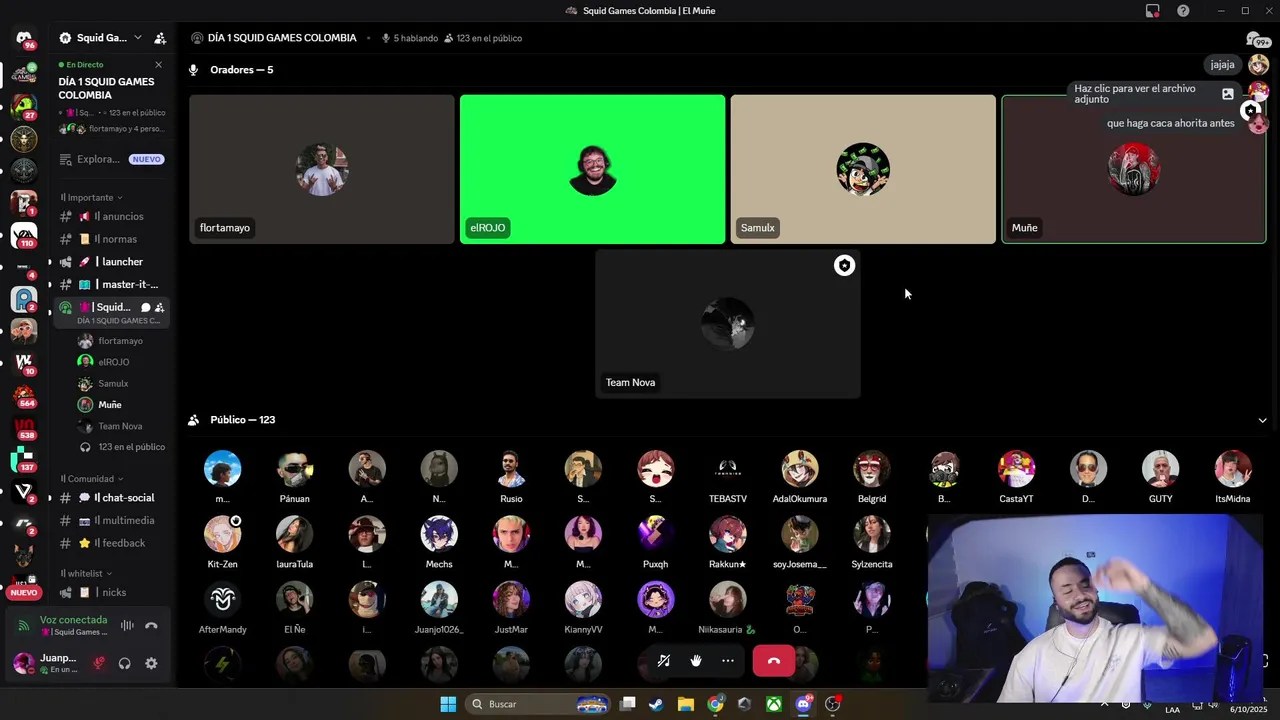The height and width of the screenshot is (720, 1280).
Task: Open the server with 564 badge
Action: click(23, 395)
